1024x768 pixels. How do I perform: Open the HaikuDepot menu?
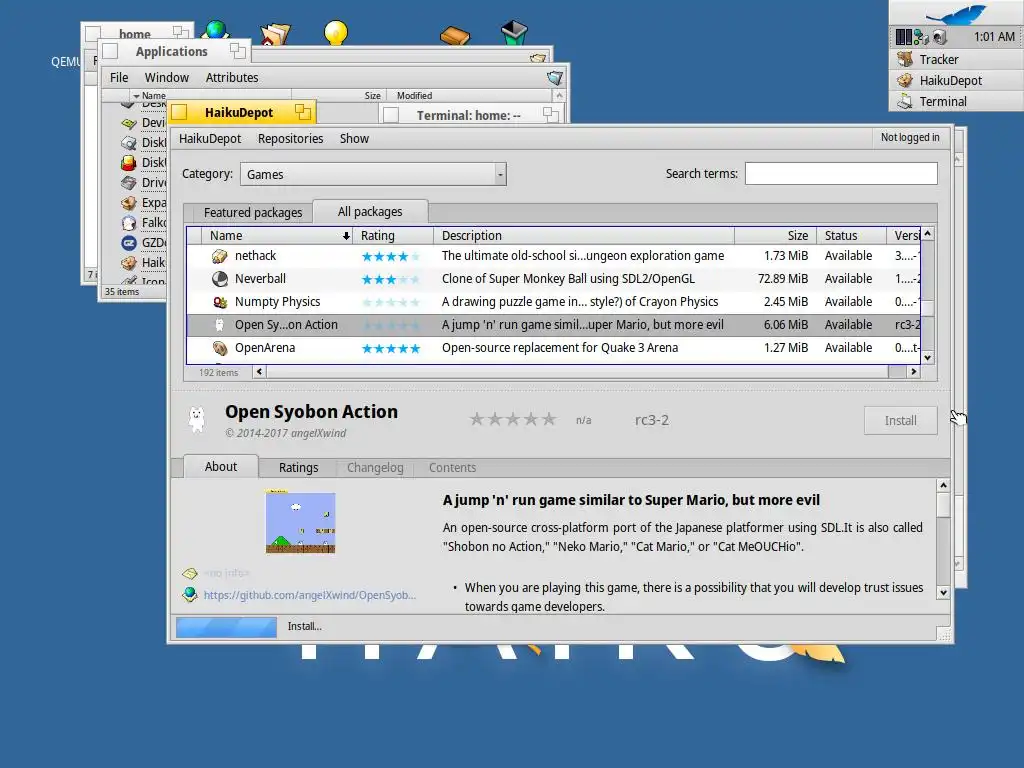point(210,138)
